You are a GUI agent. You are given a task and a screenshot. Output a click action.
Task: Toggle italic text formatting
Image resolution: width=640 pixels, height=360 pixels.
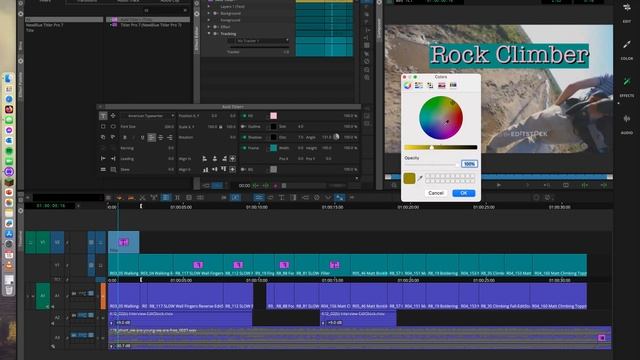tap(133, 138)
